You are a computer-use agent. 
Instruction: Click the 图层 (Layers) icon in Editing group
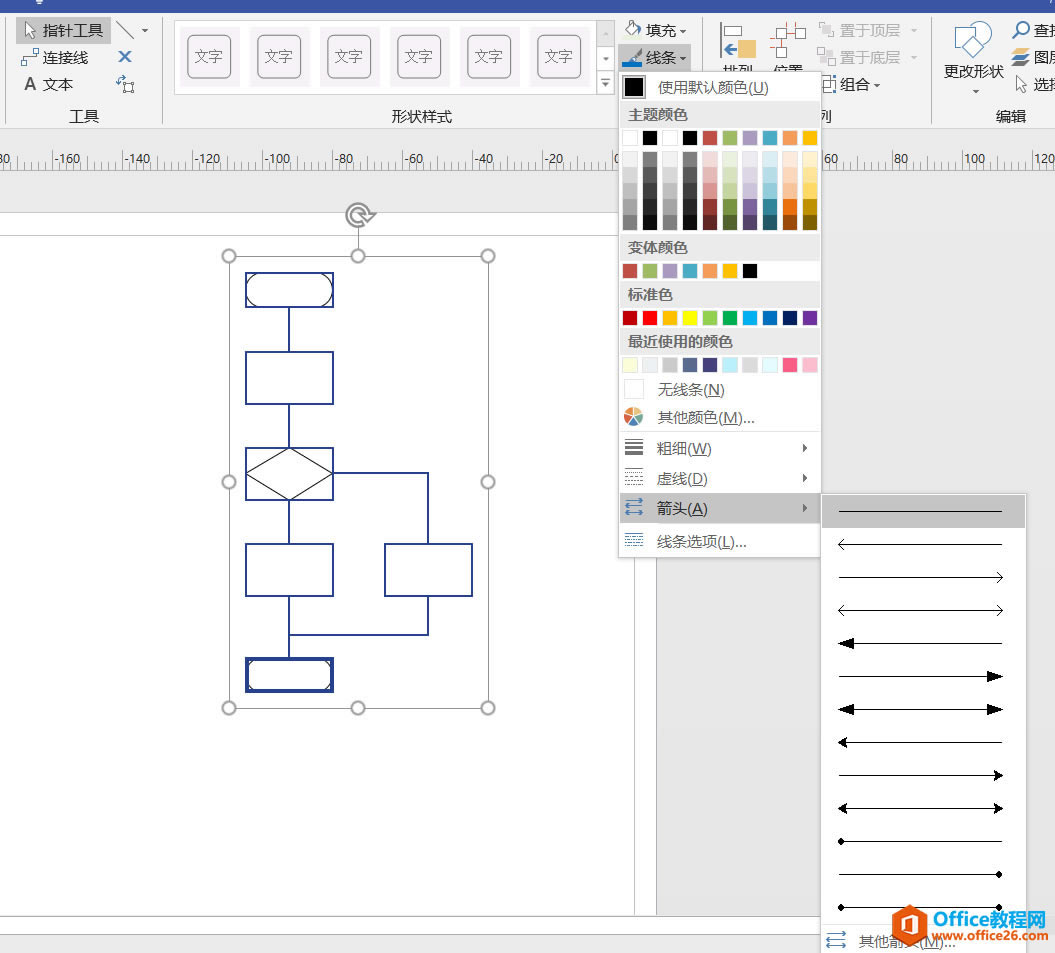pyautogui.click(x=1020, y=57)
